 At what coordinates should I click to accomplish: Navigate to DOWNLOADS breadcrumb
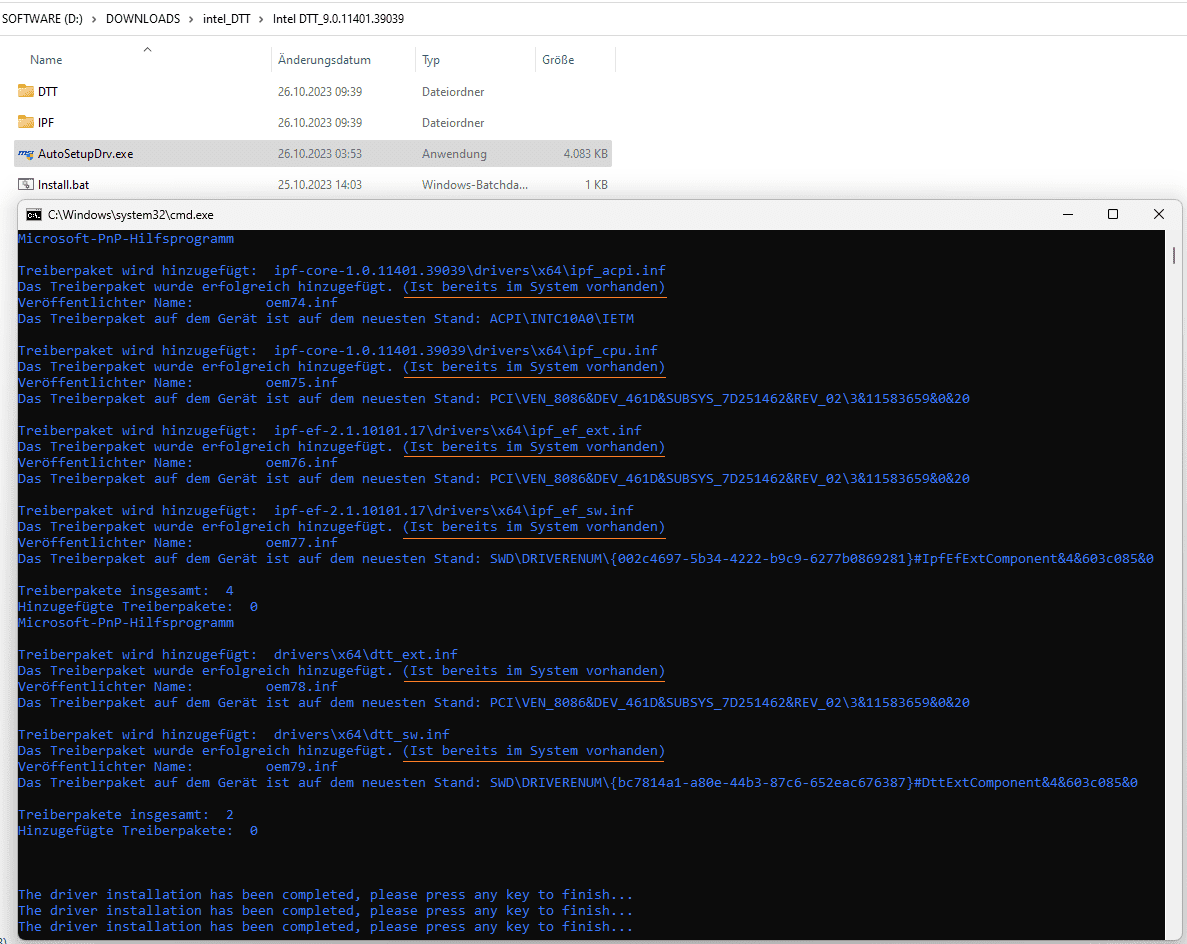pyautogui.click(x=143, y=19)
